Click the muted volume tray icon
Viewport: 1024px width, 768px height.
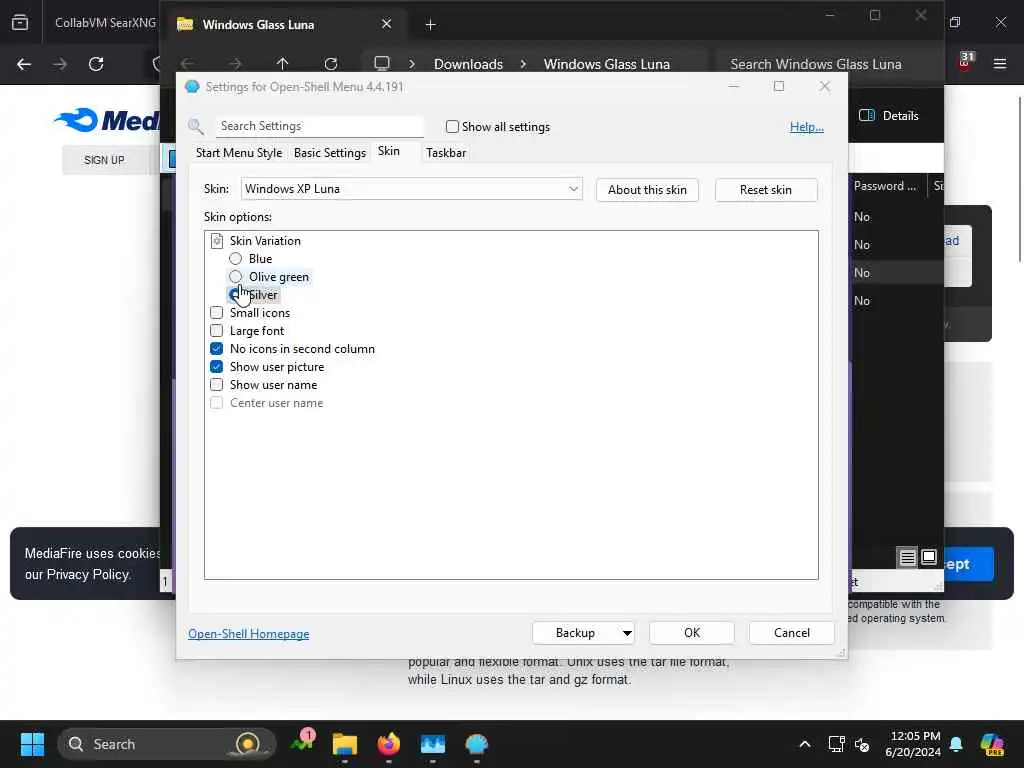pos(862,744)
